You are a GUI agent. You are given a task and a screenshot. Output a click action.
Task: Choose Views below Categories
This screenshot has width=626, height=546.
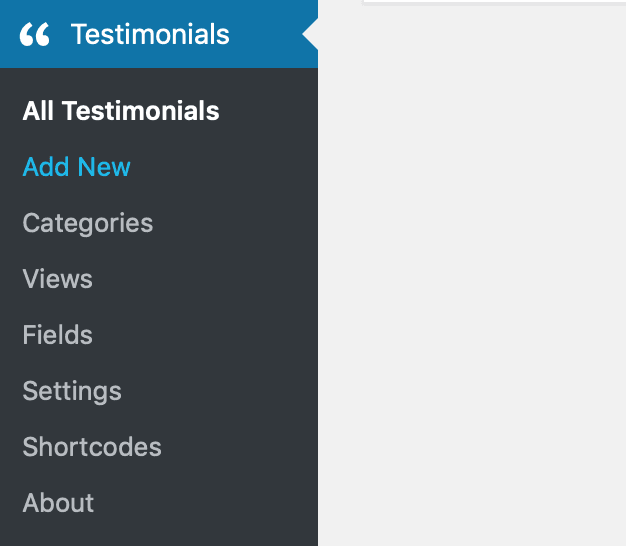pos(57,279)
